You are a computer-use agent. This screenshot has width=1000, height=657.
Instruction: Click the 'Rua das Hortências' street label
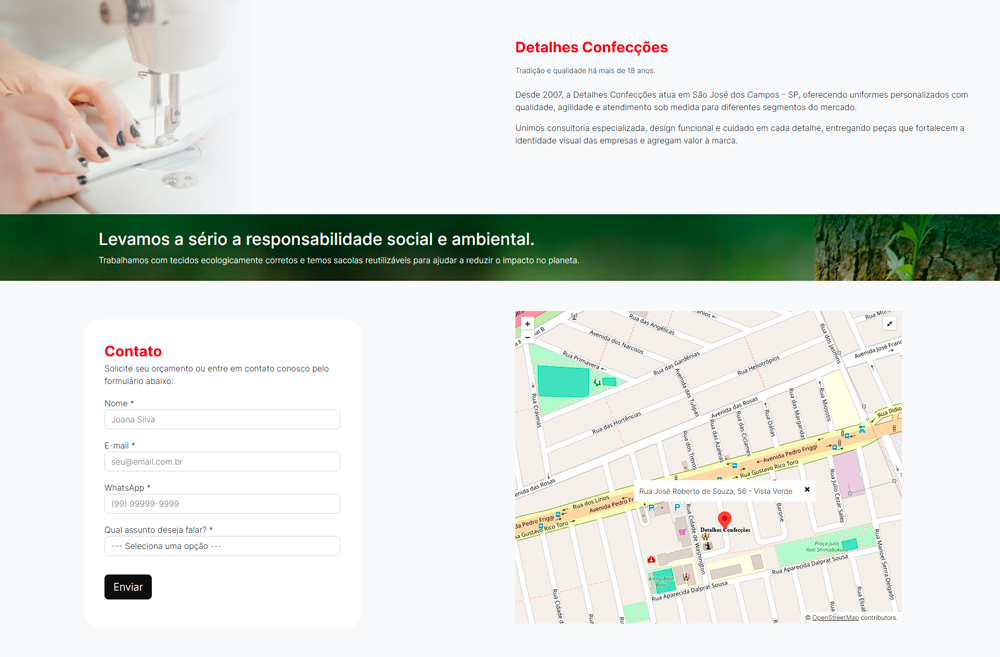(x=617, y=423)
